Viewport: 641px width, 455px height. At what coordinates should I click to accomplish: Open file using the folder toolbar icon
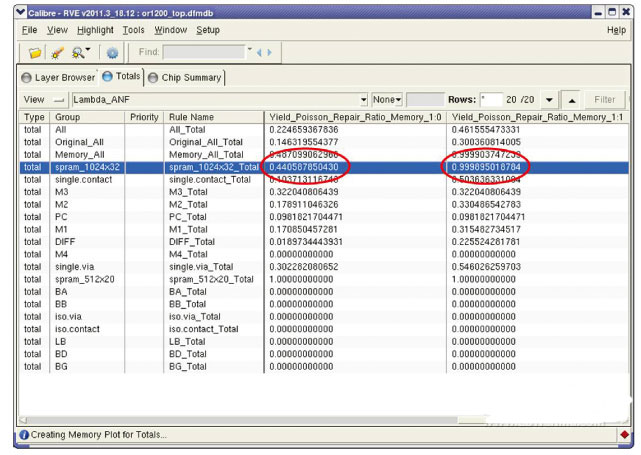(x=35, y=53)
